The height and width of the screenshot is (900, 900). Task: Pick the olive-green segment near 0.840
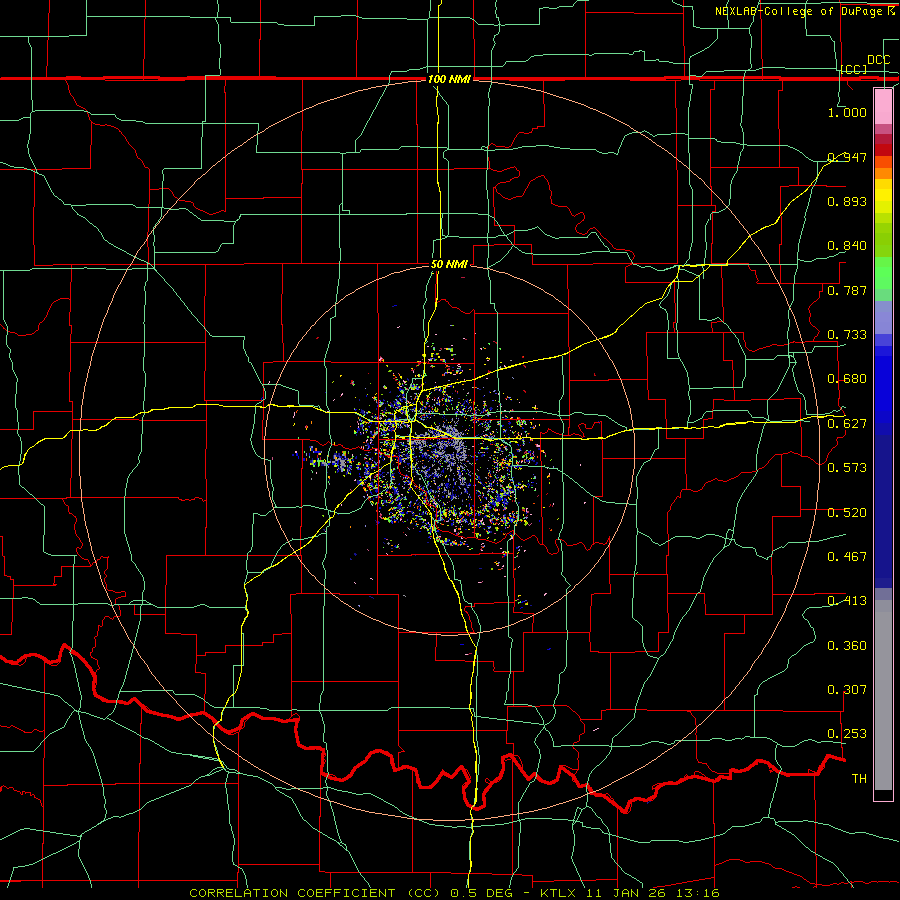click(x=883, y=240)
